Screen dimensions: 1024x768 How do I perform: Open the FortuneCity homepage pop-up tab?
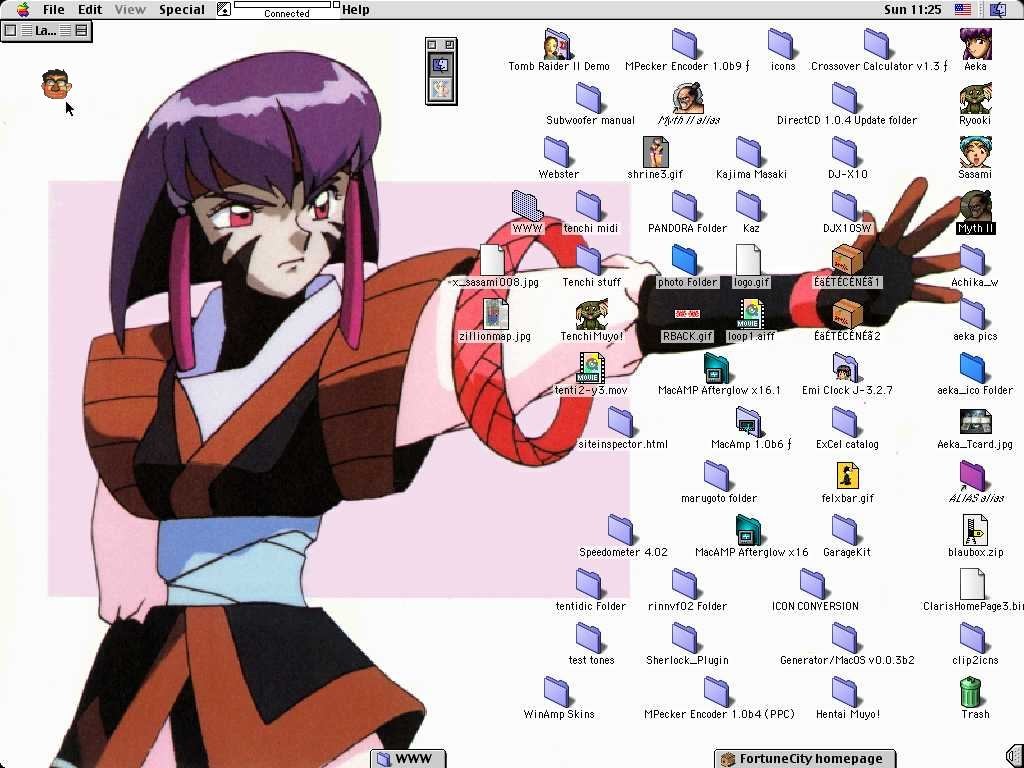tap(805, 758)
